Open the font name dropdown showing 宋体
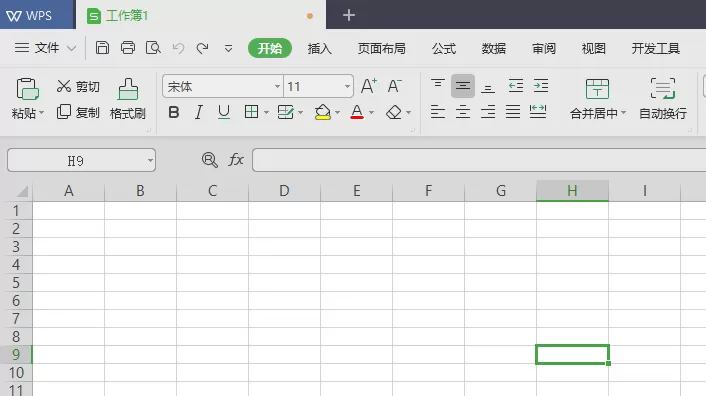The height and width of the screenshot is (396, 706). pyautogui.click(x=277, y=86)
